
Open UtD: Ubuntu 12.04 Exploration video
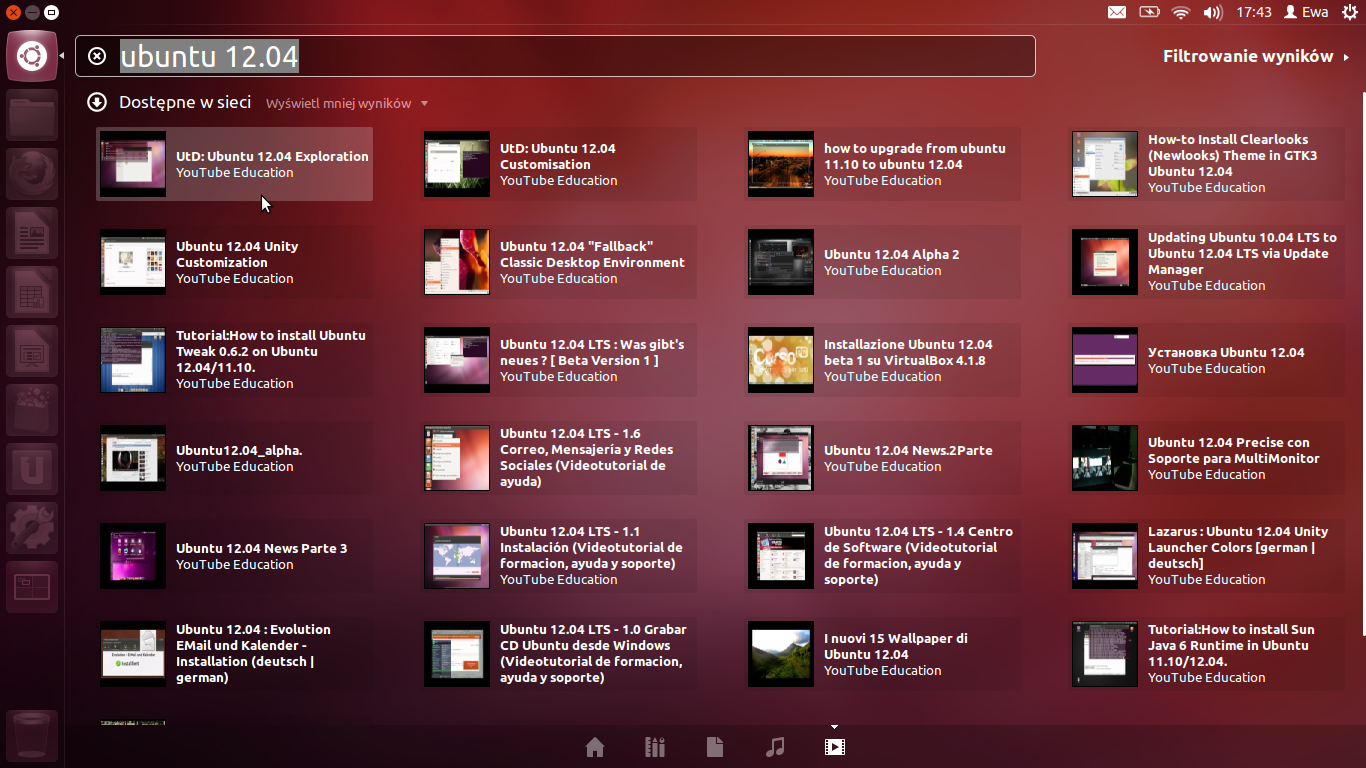point(235,164)
